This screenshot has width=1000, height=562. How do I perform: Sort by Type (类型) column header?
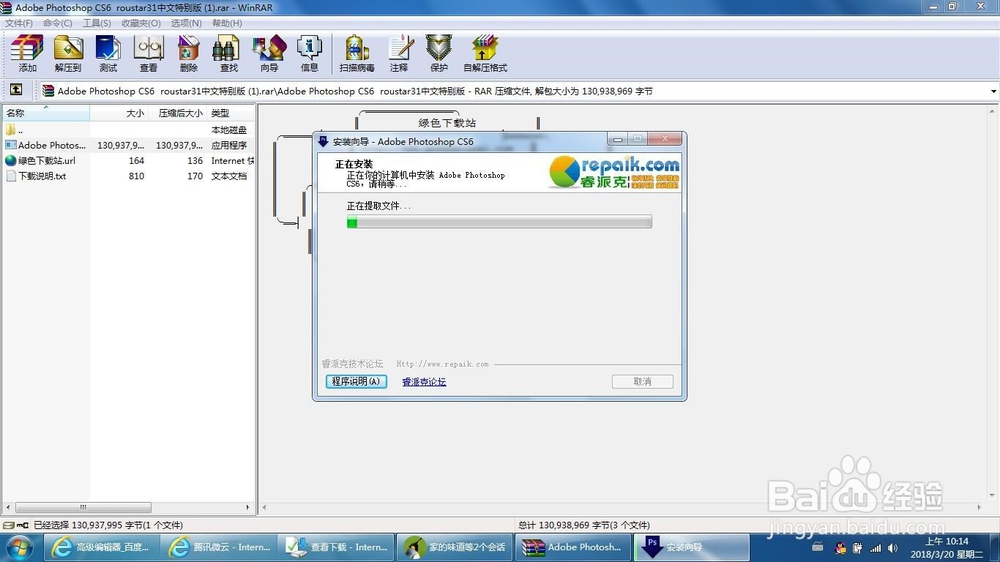(231, 113)
